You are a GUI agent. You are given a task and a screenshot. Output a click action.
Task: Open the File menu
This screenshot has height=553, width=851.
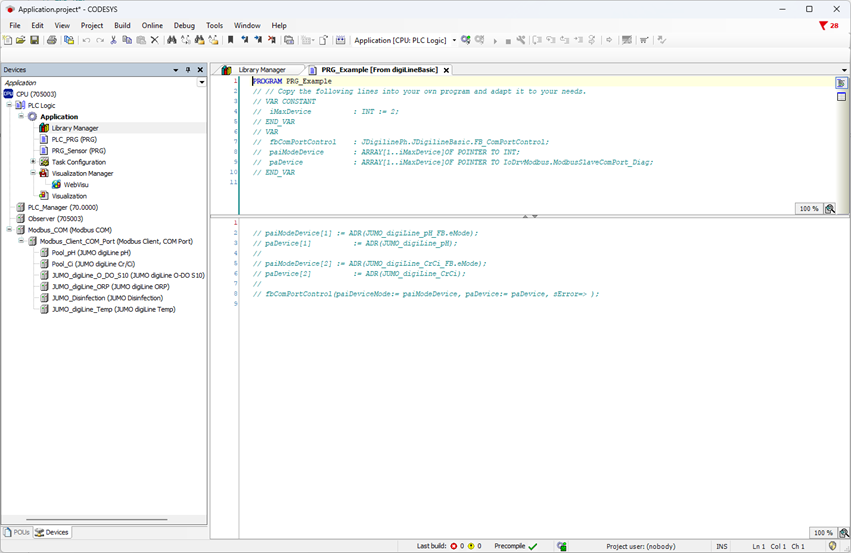pos(15,26)
